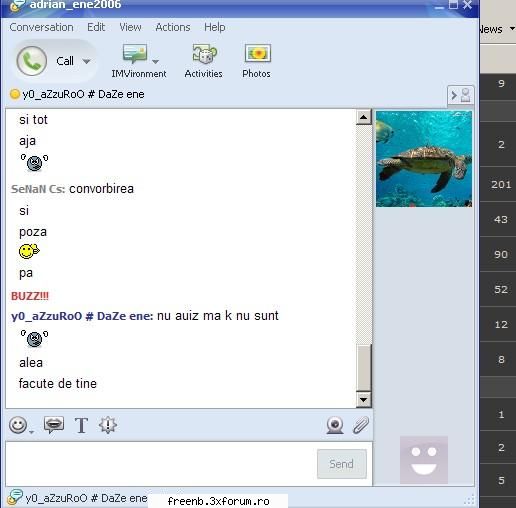This screenshot has height=508, width=516.
Task: Open the text formatting T icon
Action: click(81, 425)
